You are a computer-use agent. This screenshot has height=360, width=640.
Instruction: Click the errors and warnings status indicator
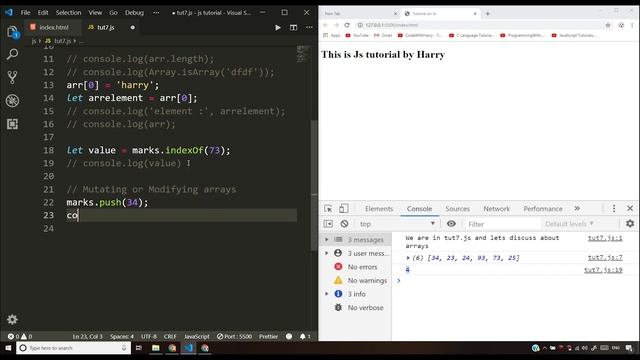(20, 336)
